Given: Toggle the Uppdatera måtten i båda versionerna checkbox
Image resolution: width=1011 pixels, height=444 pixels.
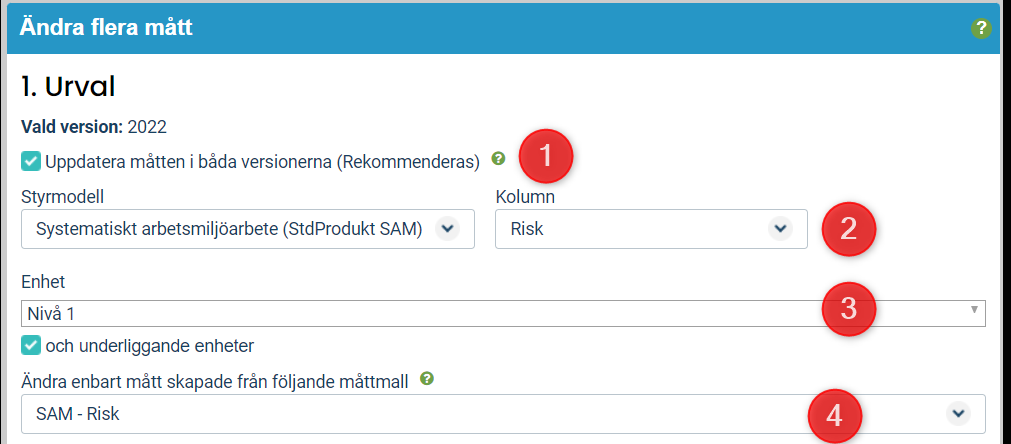Looking at the screenshot, I should pos(30,161).
